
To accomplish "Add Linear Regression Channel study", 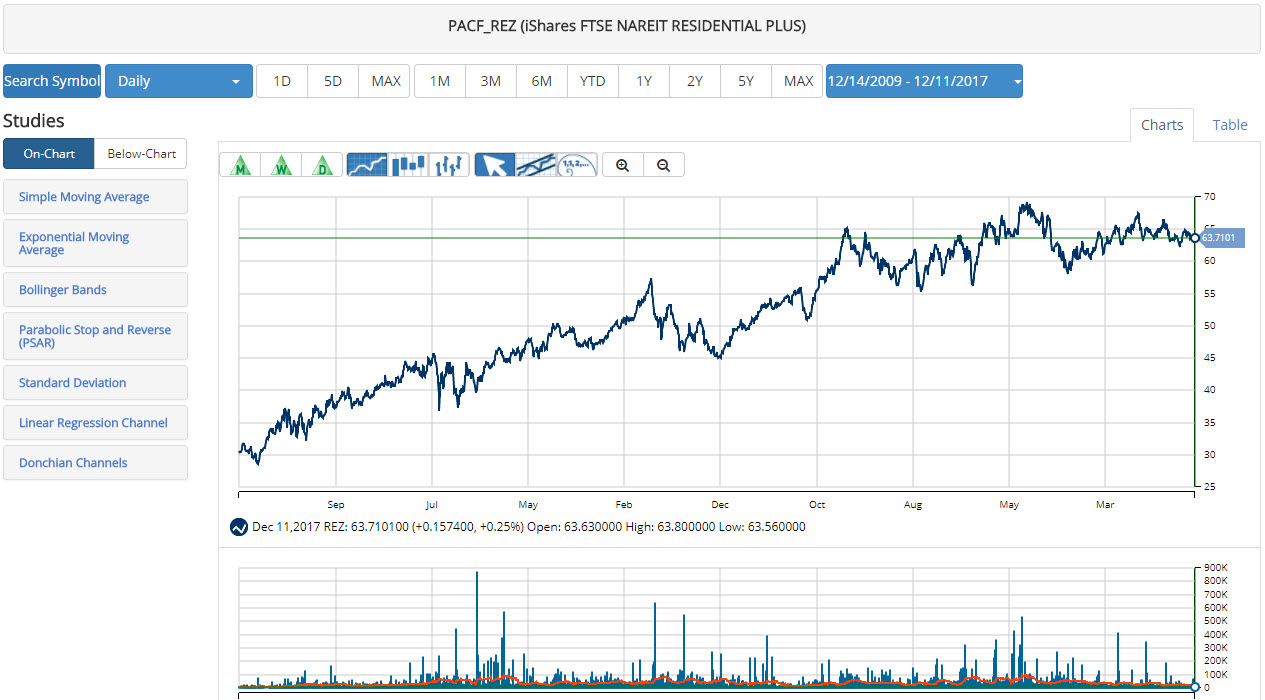I will pyautogui.click(x=95, y=423).
